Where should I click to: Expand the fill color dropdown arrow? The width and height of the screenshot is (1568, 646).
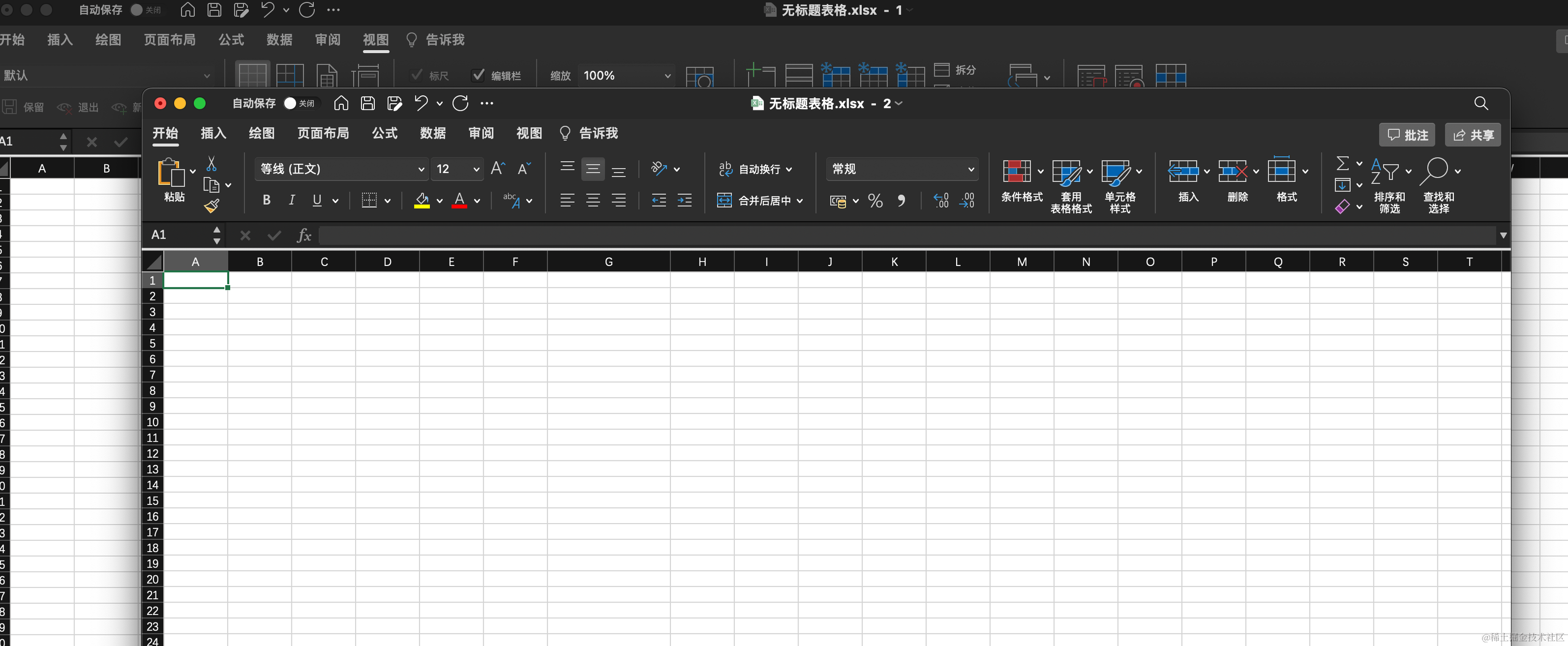click(x=440, y=201)
